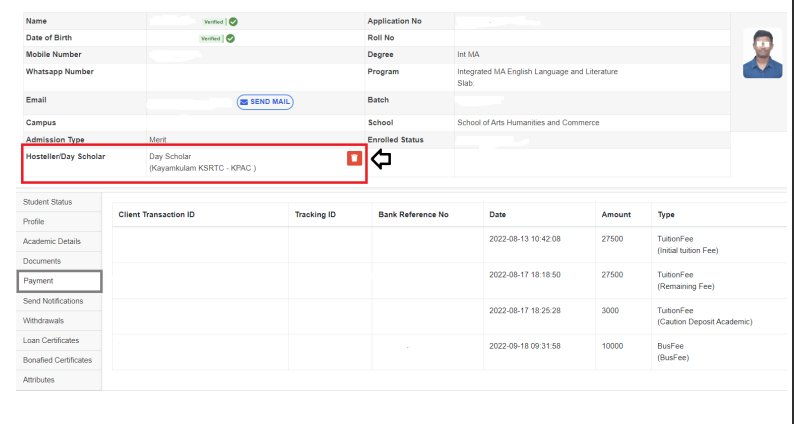Click the Send Mail button

pyautogui.click(x=265, y=102)
